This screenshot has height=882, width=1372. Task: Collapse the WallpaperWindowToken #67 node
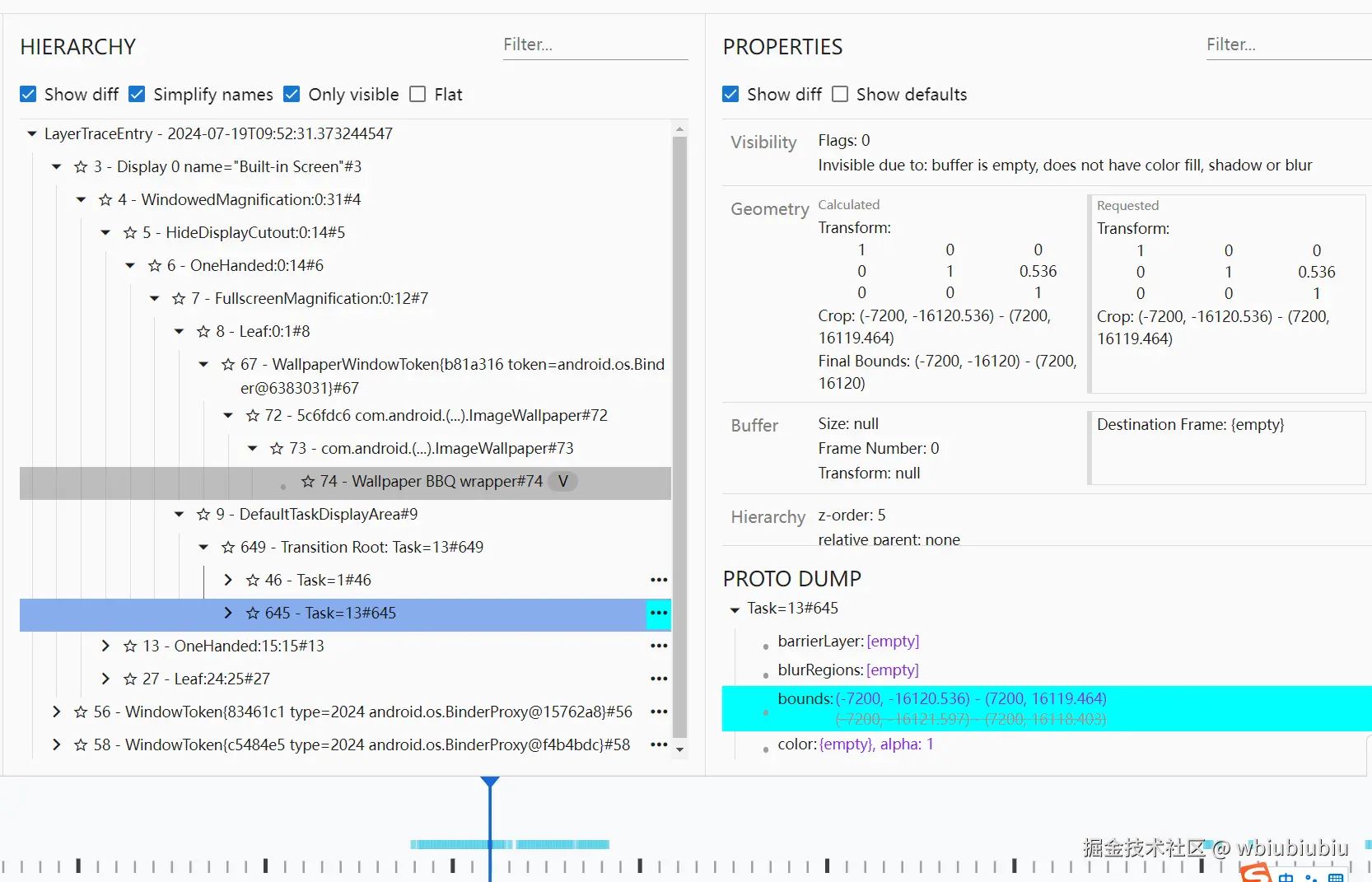click(203, 364)
